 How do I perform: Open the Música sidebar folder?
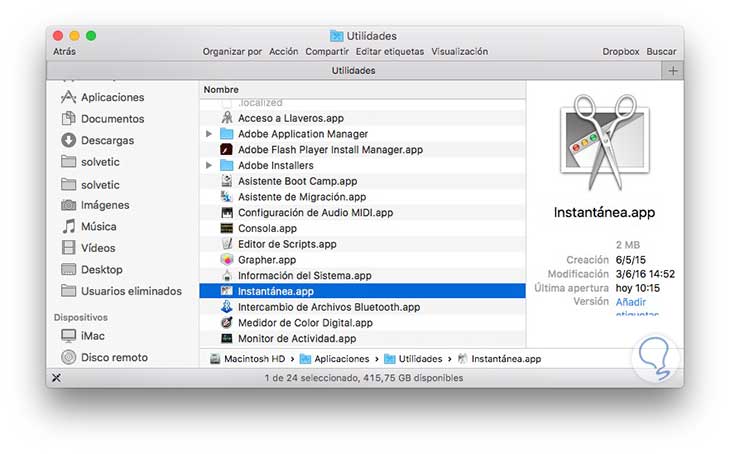coord(88,226)
